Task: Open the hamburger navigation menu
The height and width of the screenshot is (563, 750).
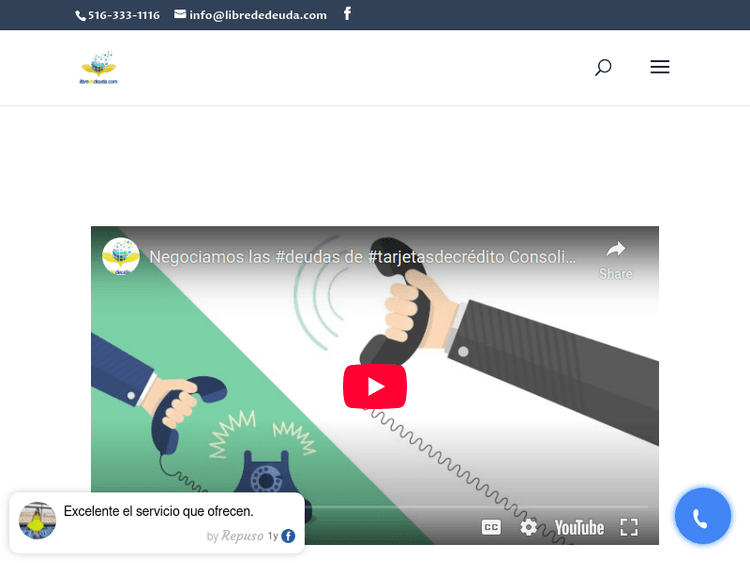Action: [659, 68]
